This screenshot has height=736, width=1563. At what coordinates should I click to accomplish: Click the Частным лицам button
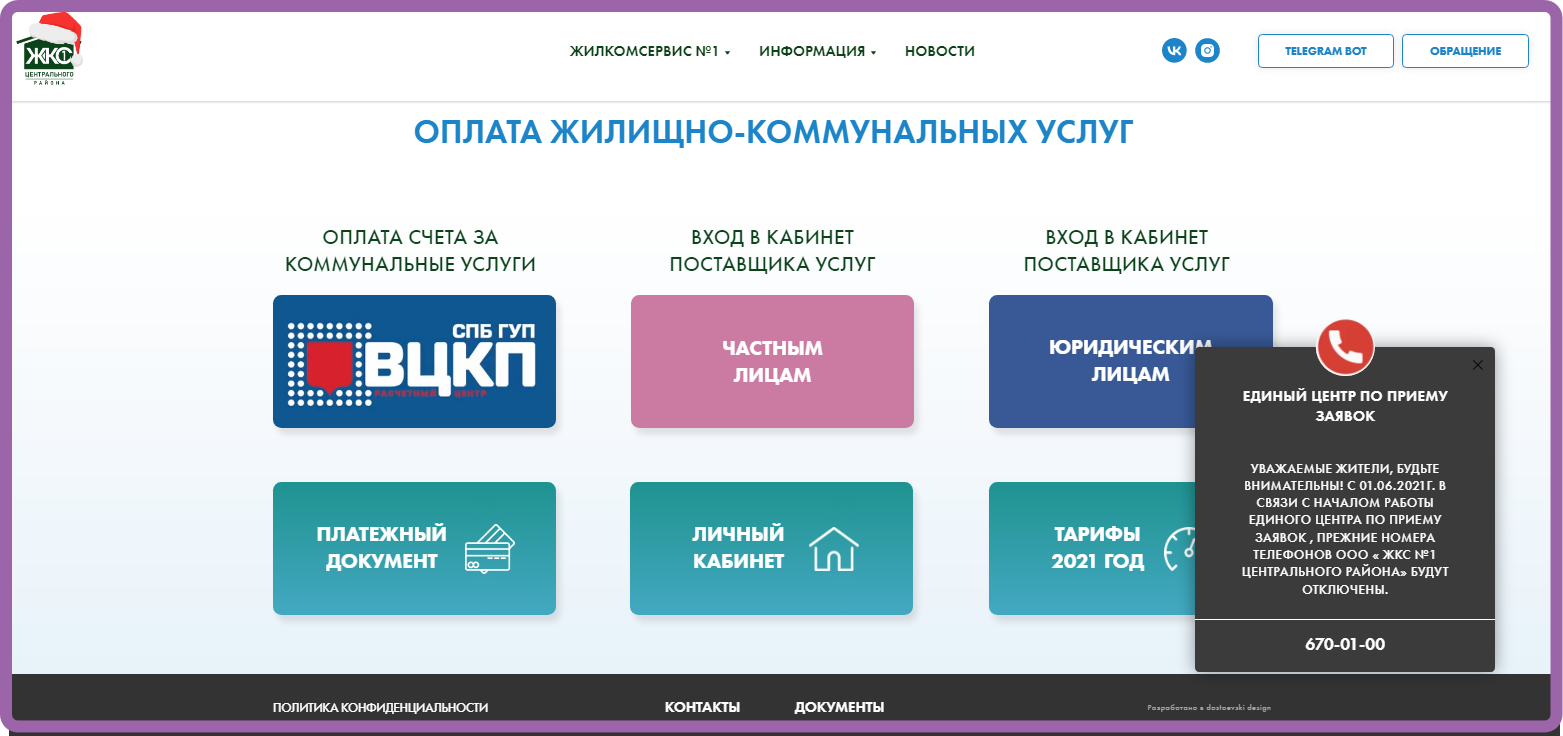click(x=772, y=361)
